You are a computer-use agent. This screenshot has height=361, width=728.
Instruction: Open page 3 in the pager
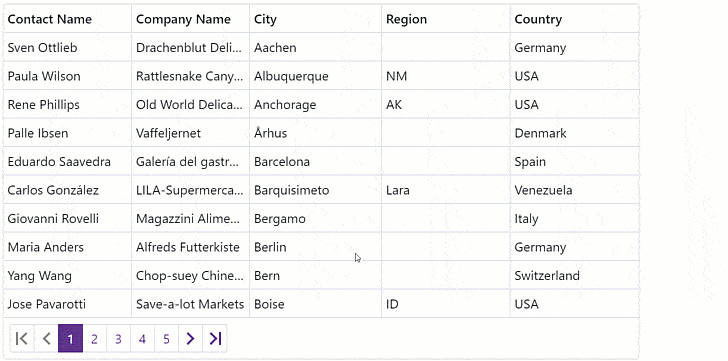[x=118, y=339]
